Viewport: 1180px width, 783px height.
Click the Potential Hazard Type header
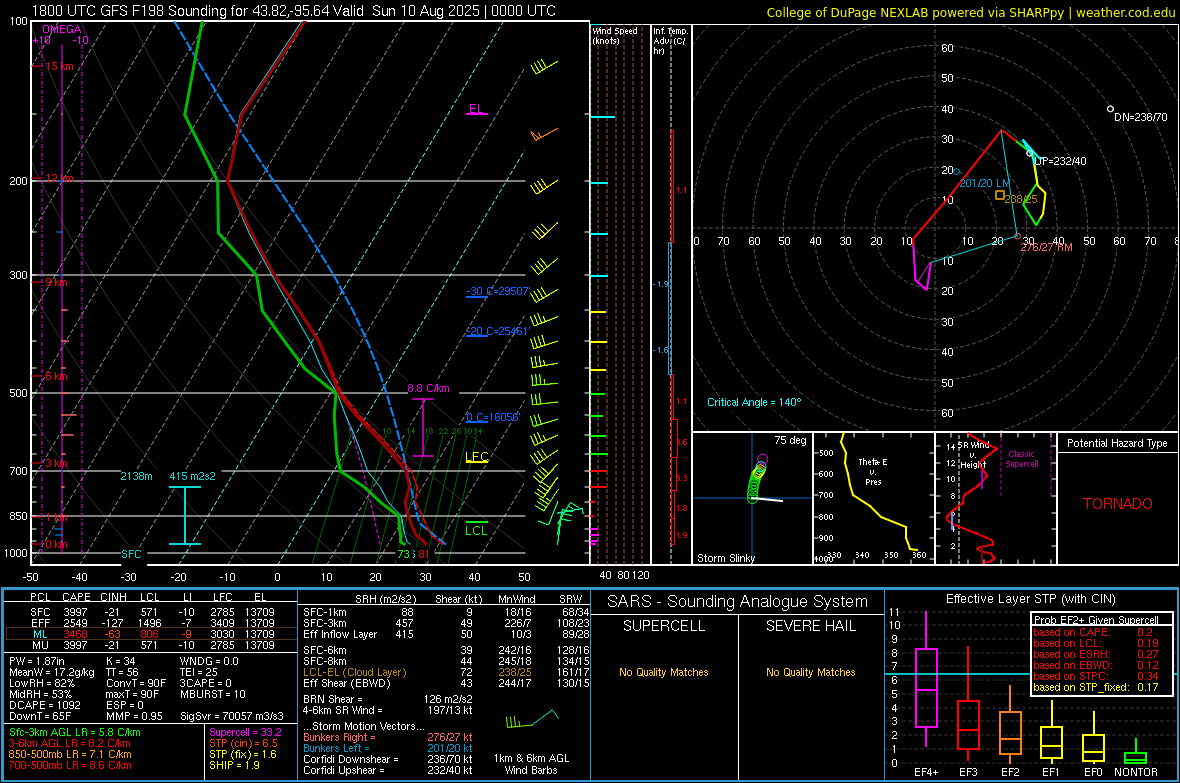pyautogui.click(x=1117, y=443)
